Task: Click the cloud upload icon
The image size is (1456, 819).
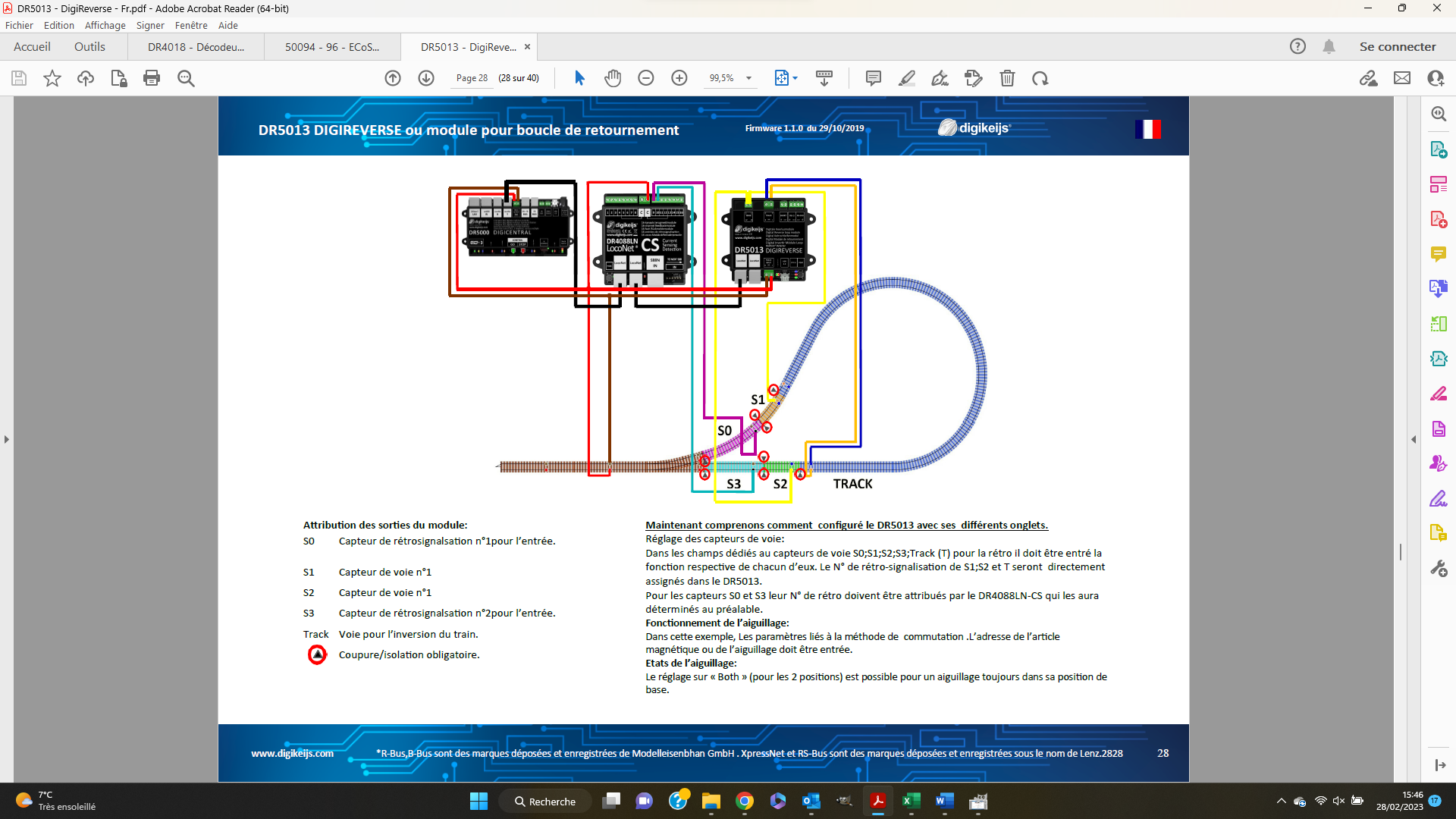Action: [x=86, y=78]
